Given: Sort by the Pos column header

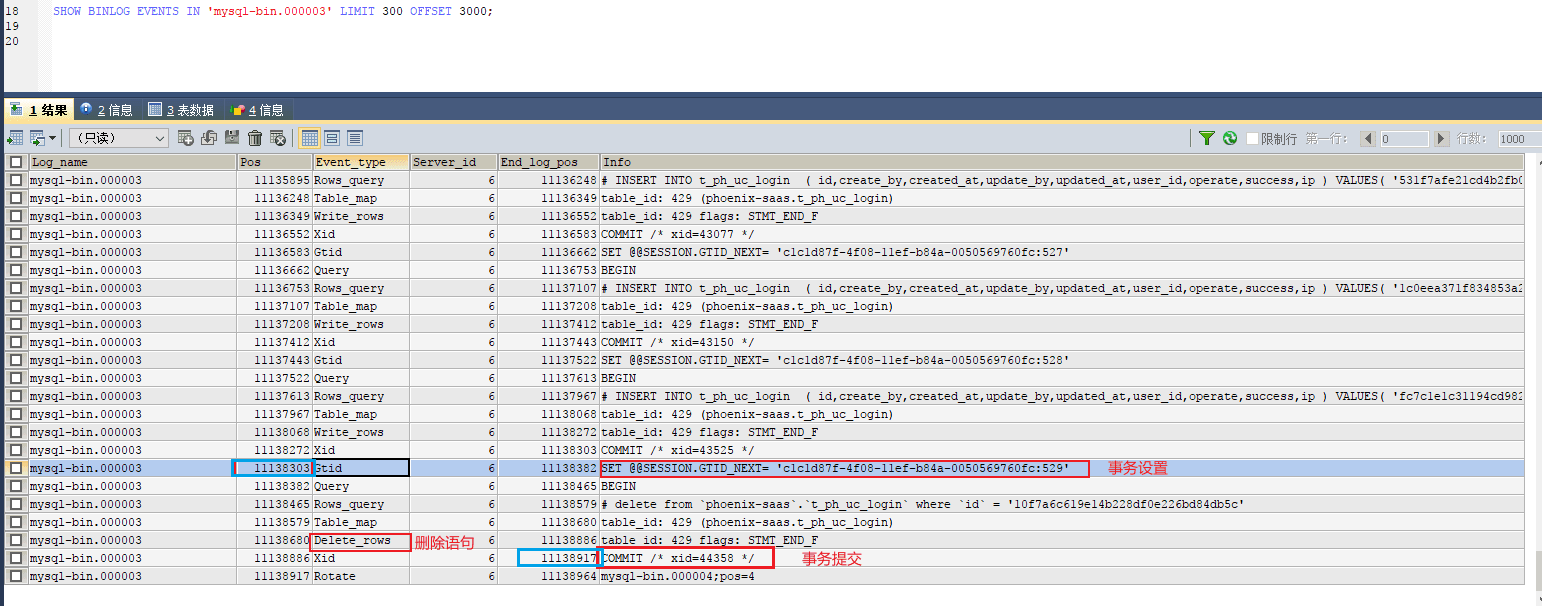Looking at the screenshot, I should (x=275, y=162).
